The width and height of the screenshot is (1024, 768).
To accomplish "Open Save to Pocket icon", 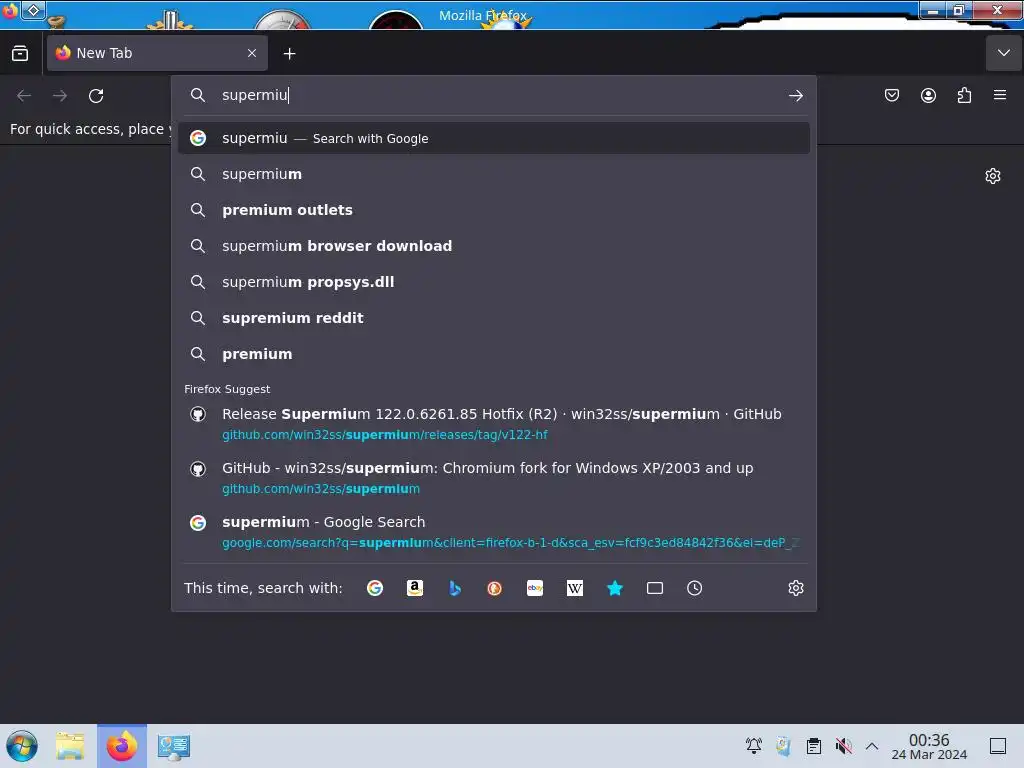I will pyautogui.click(x=891, y=95).
